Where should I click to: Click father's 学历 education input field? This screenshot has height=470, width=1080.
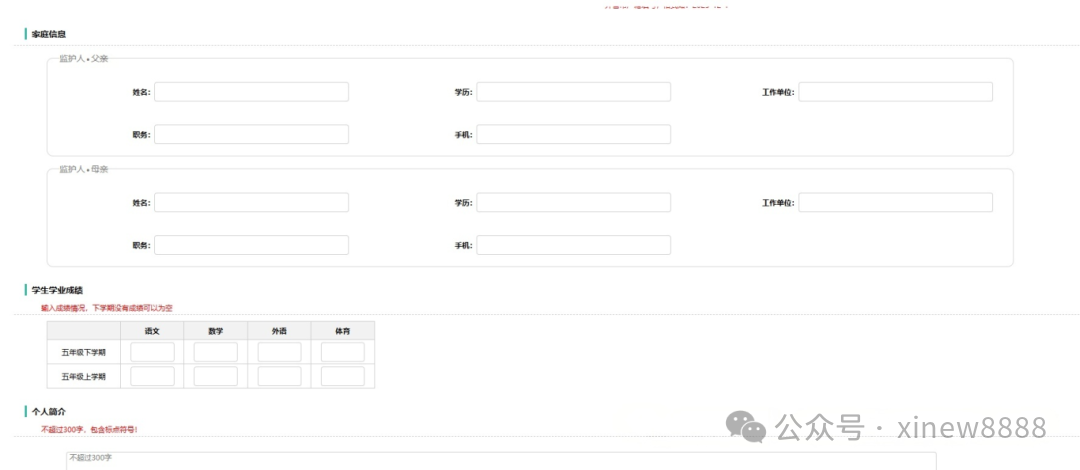(573, 92)
